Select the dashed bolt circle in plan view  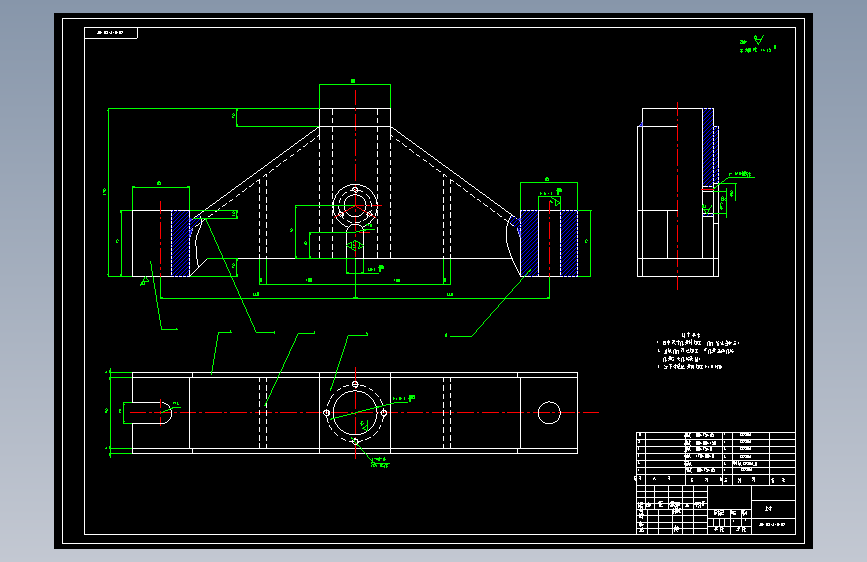[355, 413]
